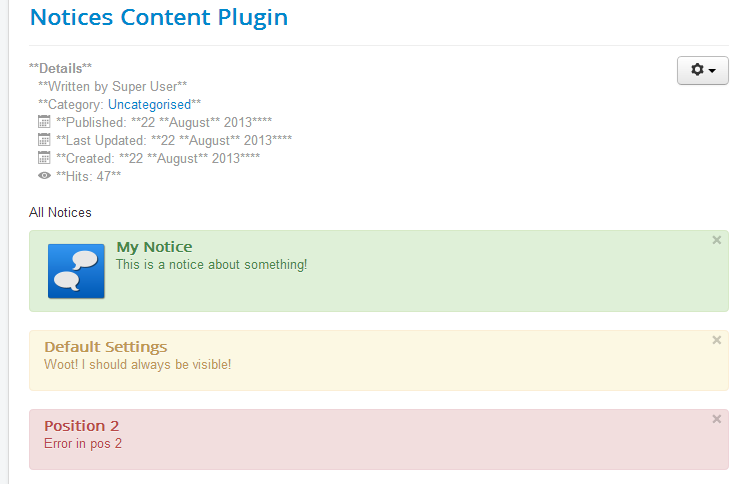Click the Hits eye icon
The height and width of the screenshot is (484, 745).
click(x=44, y=176)
